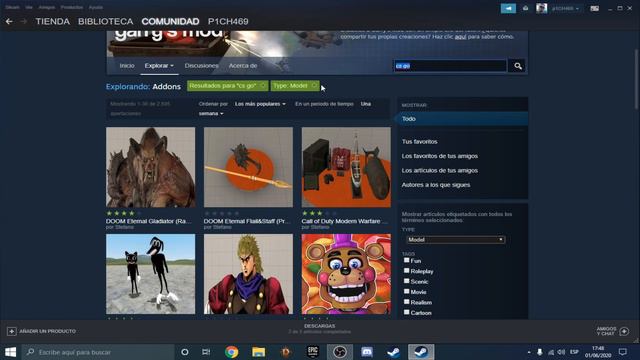Screen dimensions: 640x360
Task: Click the first Steam taskbar icon
Action: [393, 352]
